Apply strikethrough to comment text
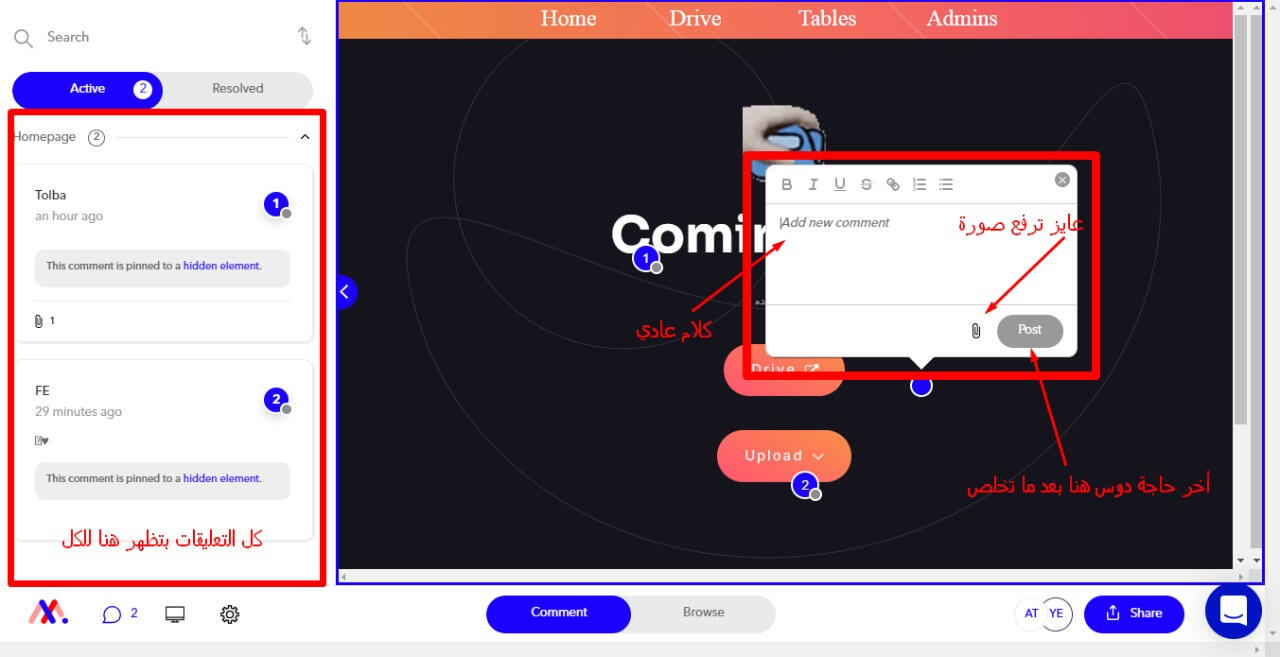The height and width of the screenshot is (657, 1280). click(x=866, y=184)
